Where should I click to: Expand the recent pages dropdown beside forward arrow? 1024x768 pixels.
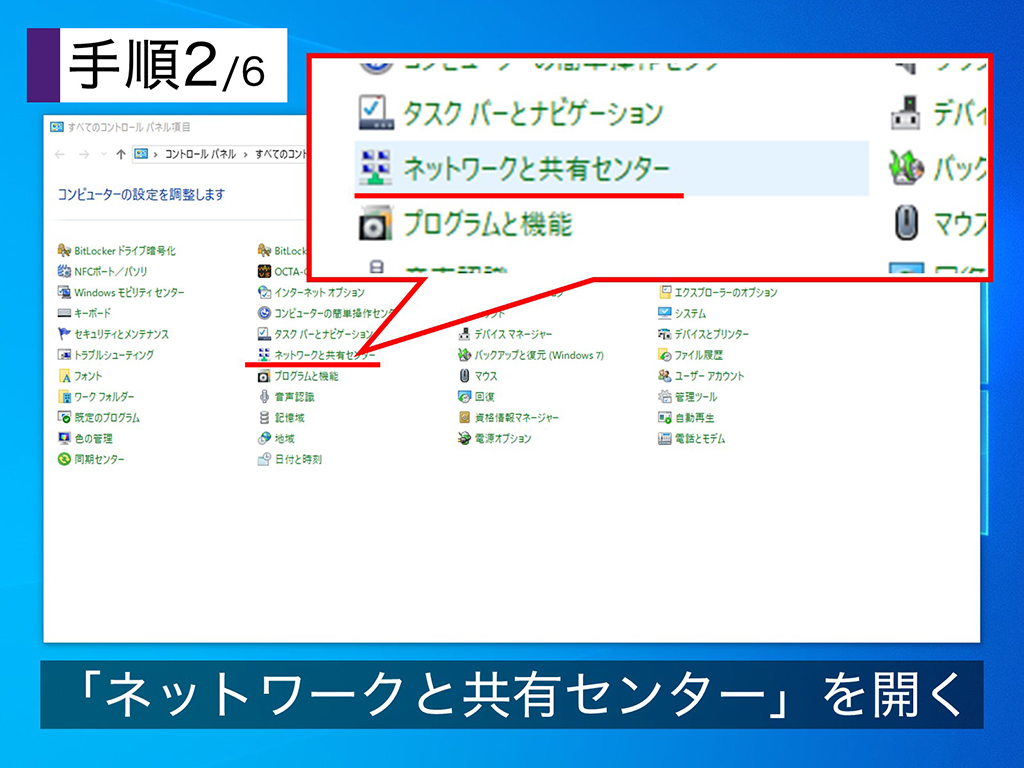[x=103, y=155]
